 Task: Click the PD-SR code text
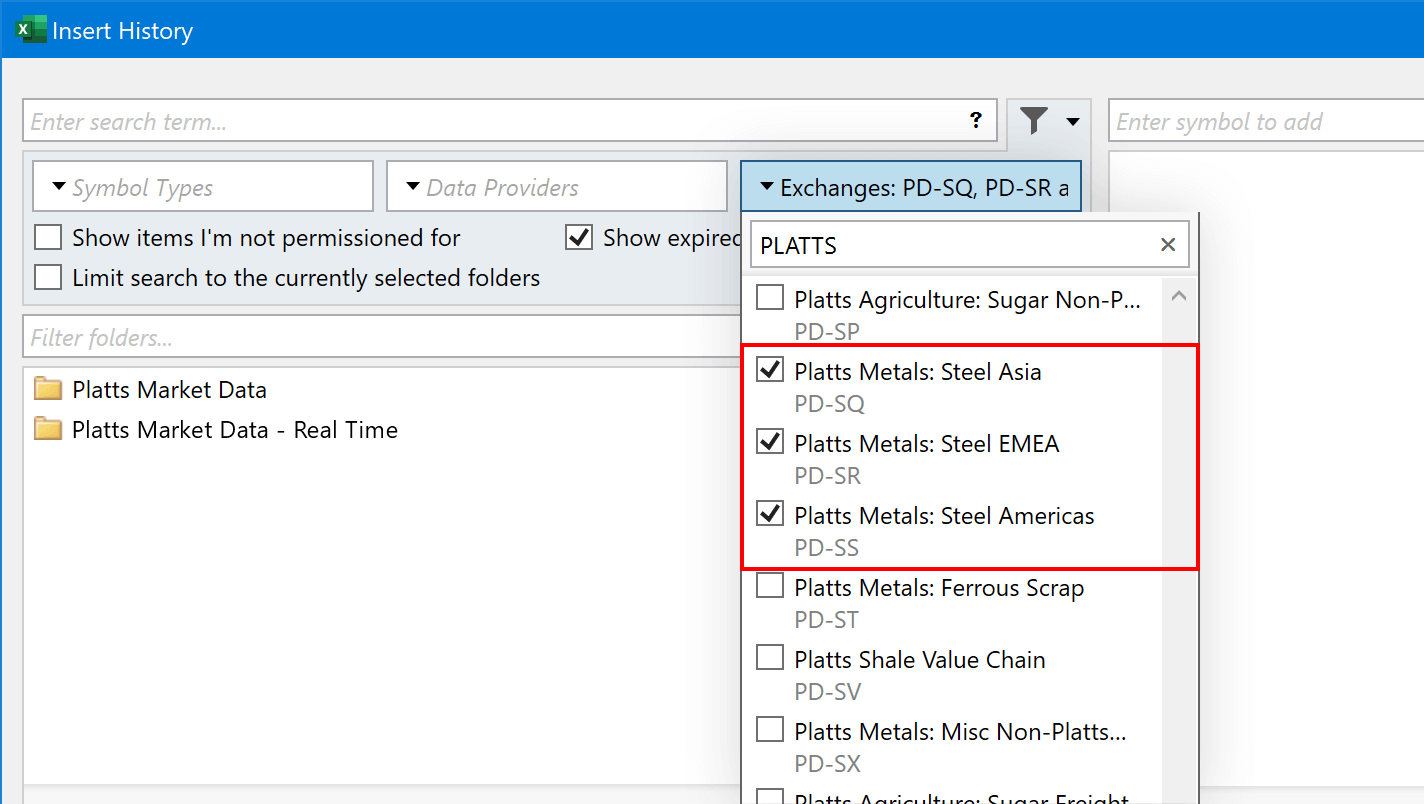pyautogui.click(x=827, y=476)
